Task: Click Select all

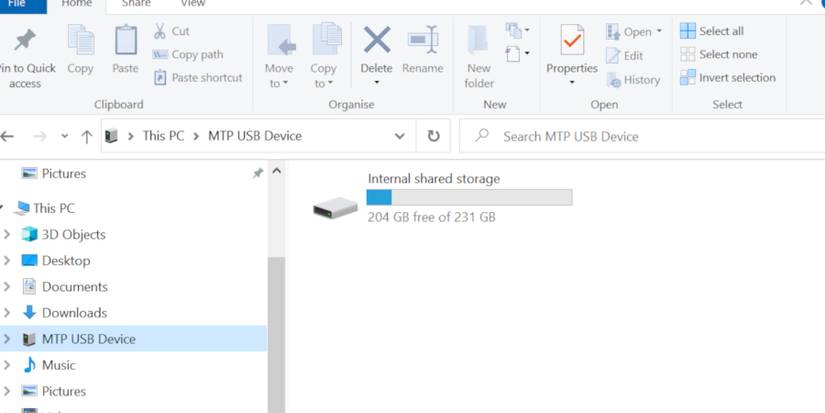Action: (x=711, y=31)
